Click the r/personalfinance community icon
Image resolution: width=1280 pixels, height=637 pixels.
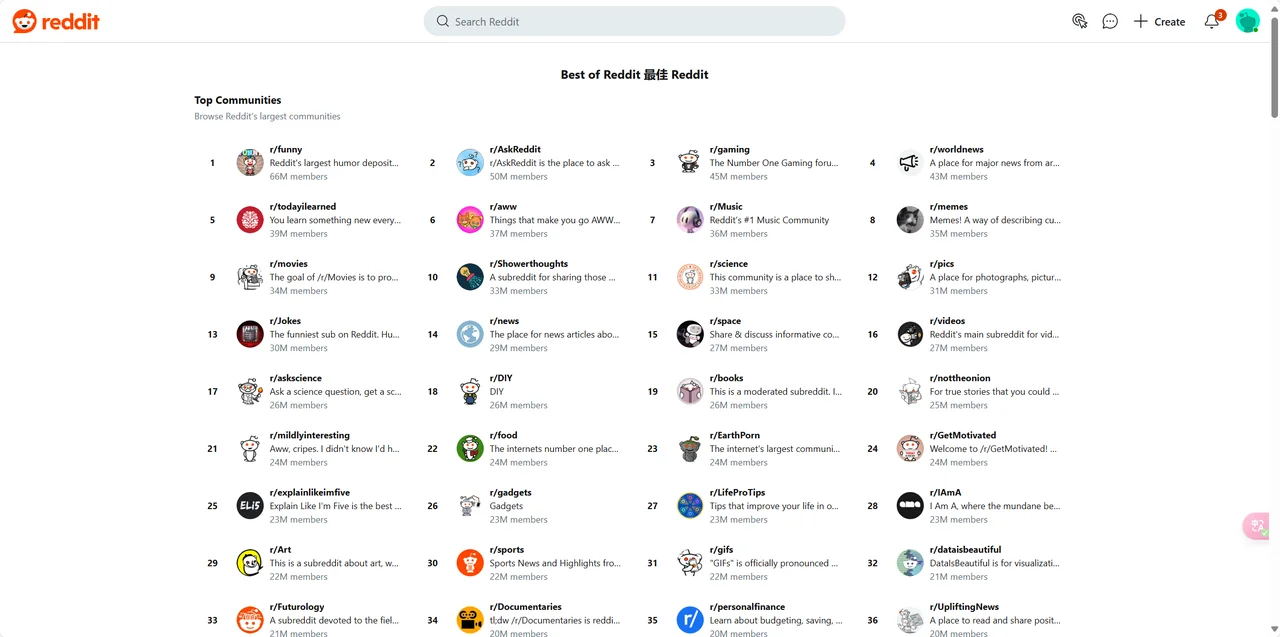(690, 620)
